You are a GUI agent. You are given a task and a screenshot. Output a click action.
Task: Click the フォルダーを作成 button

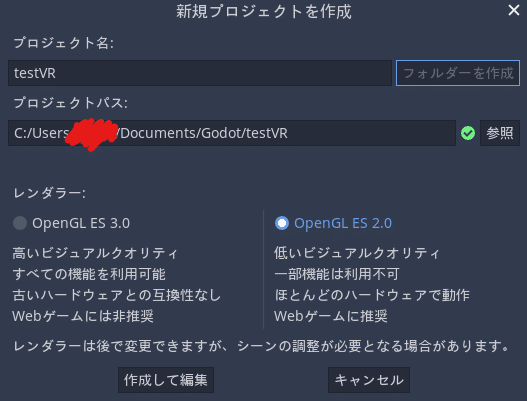pyautogui.click(x=458, y=73)
